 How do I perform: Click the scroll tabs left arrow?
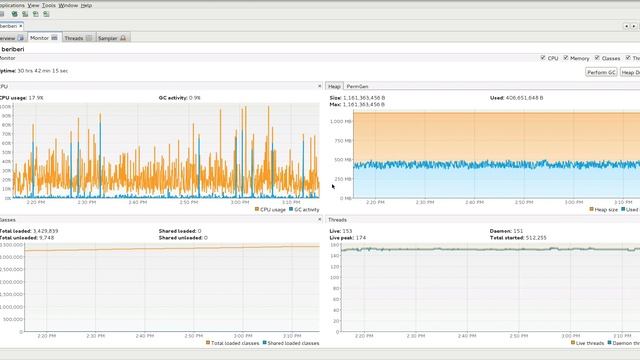pos(627,26)
